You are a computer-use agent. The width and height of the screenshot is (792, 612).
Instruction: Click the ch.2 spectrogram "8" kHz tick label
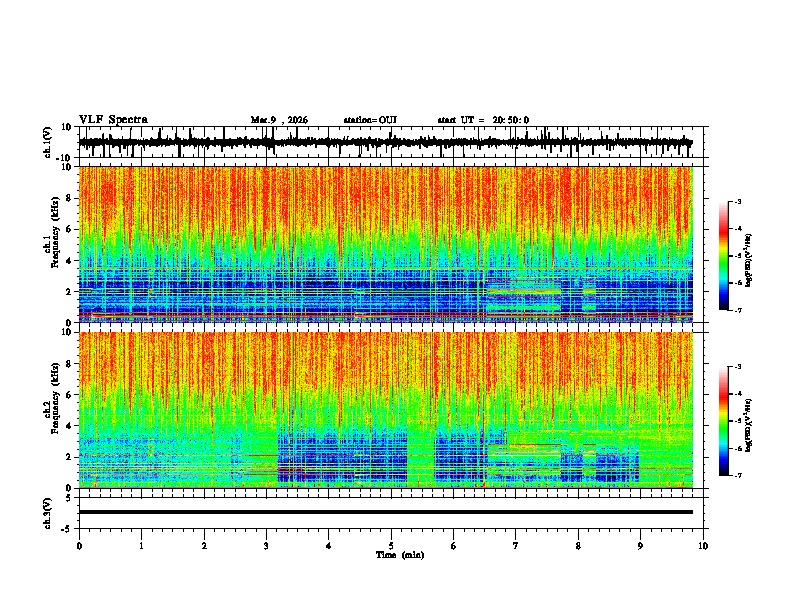tap(69, 364)
